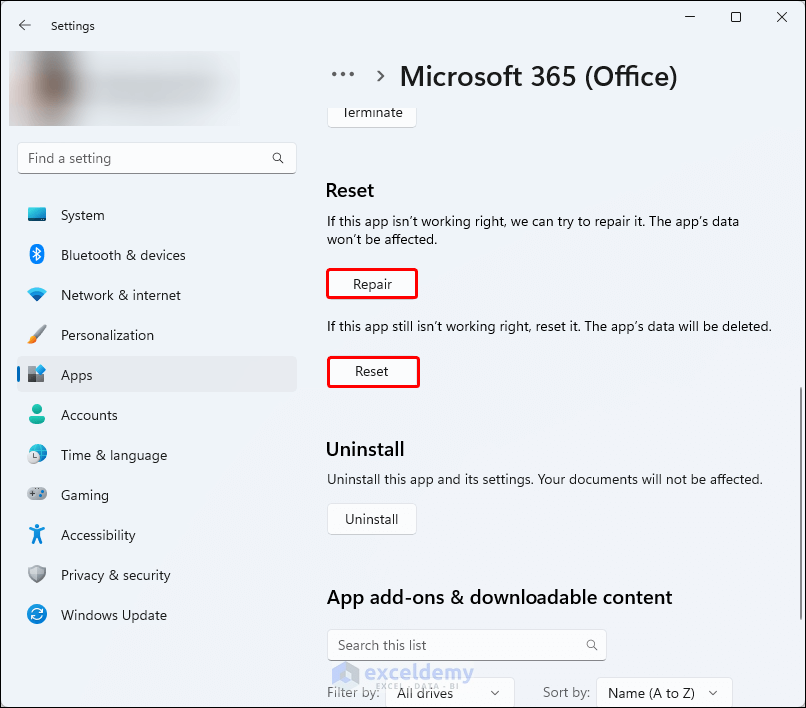The width and height of the screenshot is (806, 708).
Task: Click the Reset section heading
Action: (350, 190)
